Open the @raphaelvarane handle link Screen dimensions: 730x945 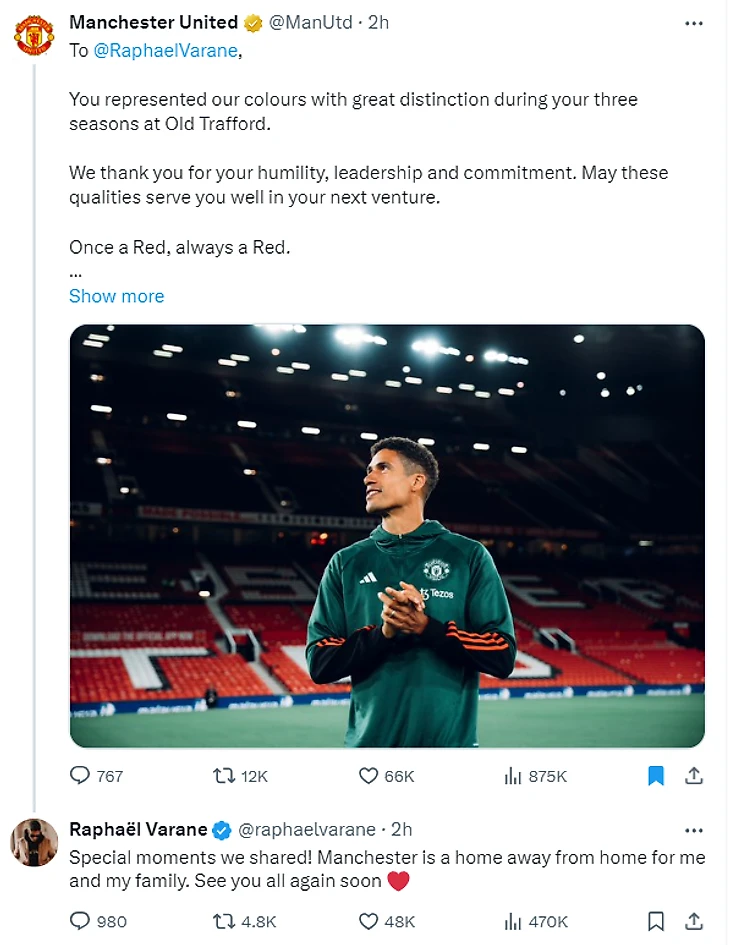pos(308,830)
